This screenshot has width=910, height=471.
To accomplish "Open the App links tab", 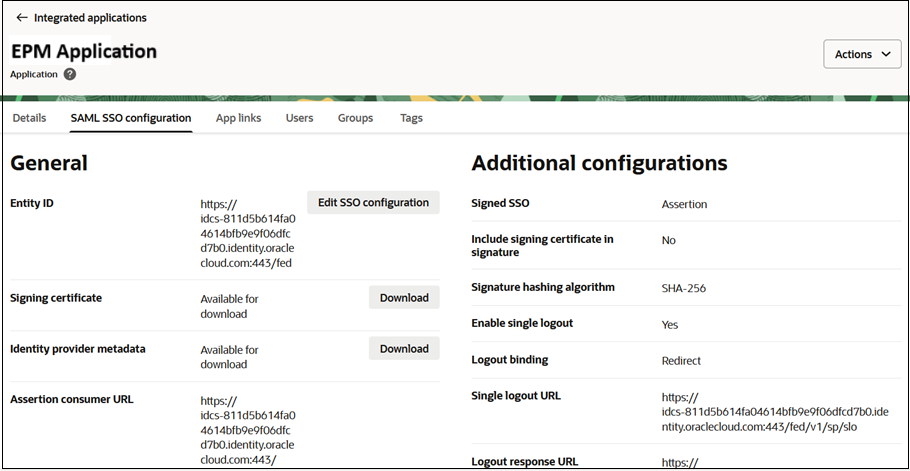I will [239, 118].
